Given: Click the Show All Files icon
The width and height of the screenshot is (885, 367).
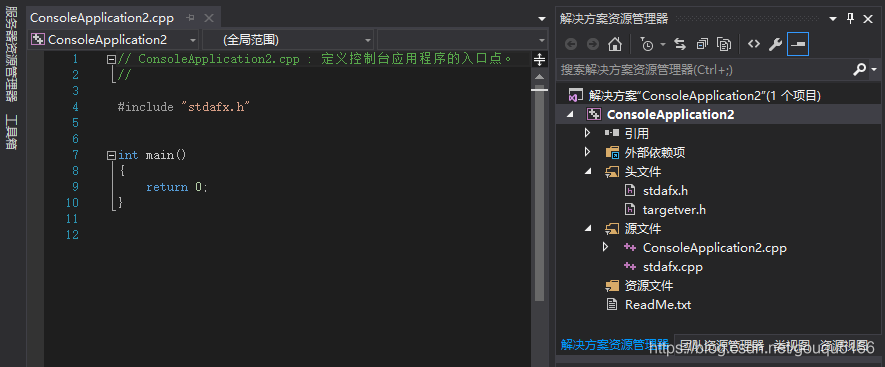Looking at the screenshot, I should (724, 44).
